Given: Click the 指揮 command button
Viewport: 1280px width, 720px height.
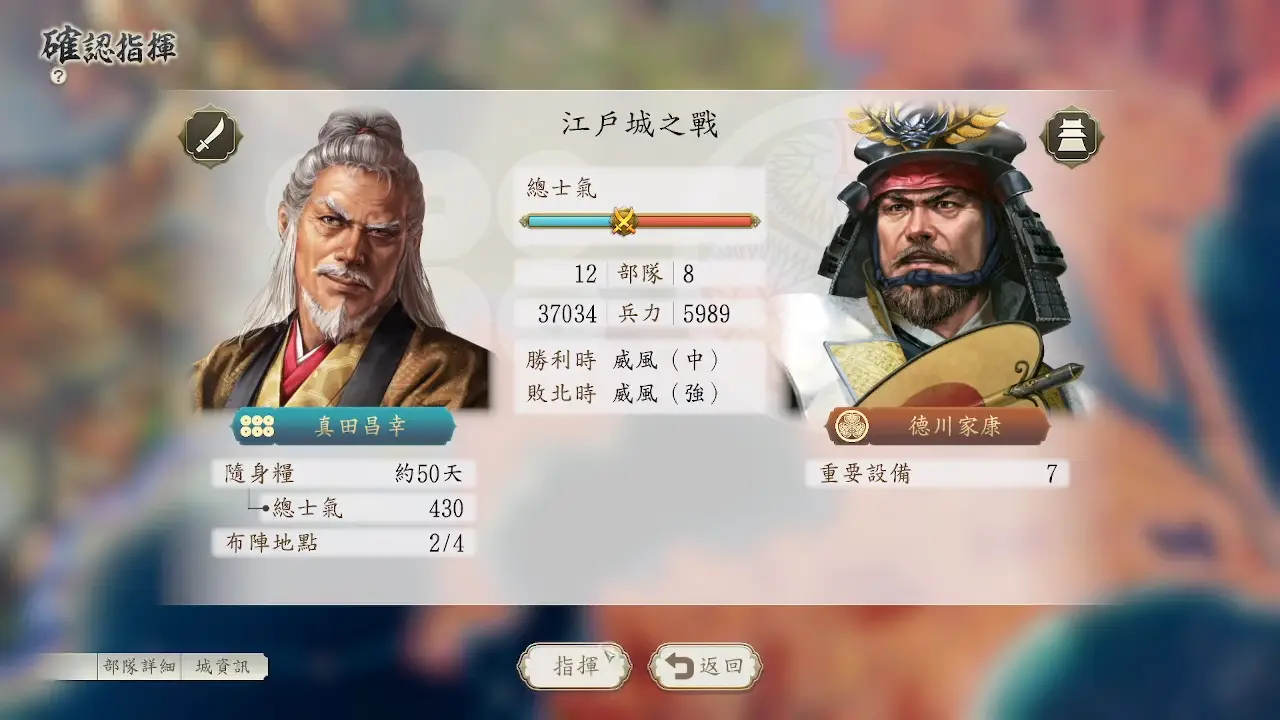Looking at the screenshot, I should coord(575,667).
